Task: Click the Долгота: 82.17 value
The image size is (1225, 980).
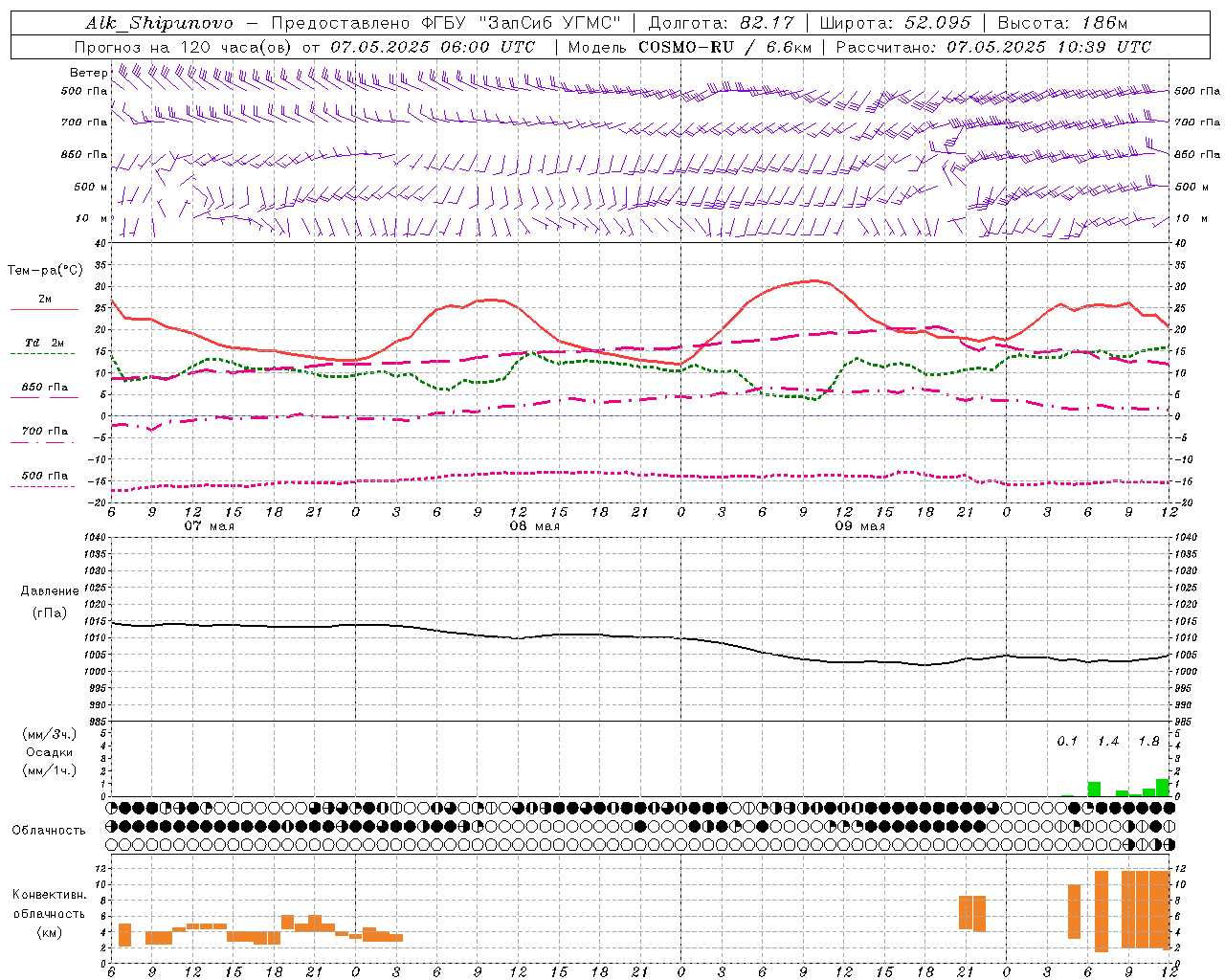Action: pos(722,23)
